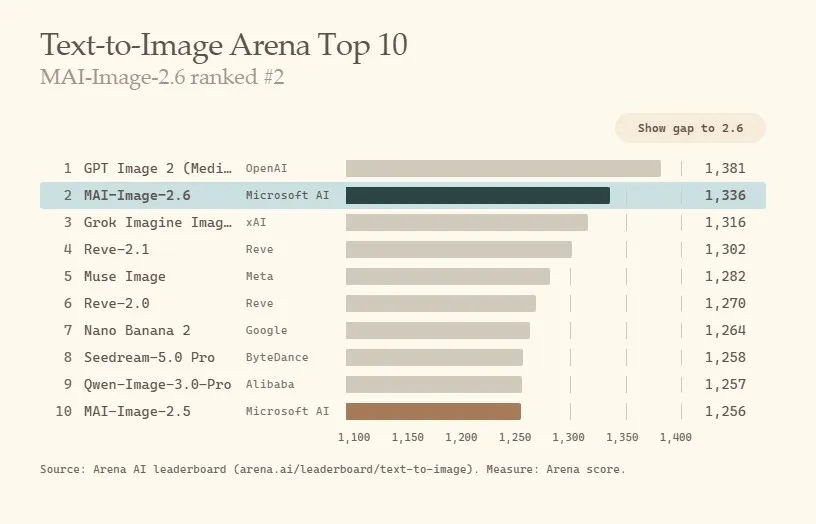Select the Qwen-Image-3.0-Pro model name
Image resolution: width=816 pixels, height=524 pixels.
(x=158, y=385)
